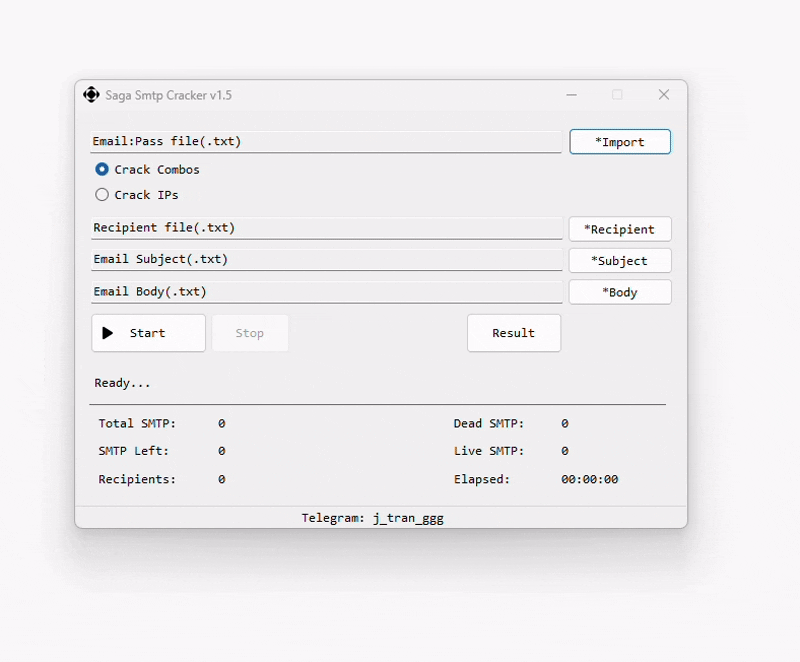800x662 pixels.
Task: Click the *Body button
Action: [x=620, y=292]
